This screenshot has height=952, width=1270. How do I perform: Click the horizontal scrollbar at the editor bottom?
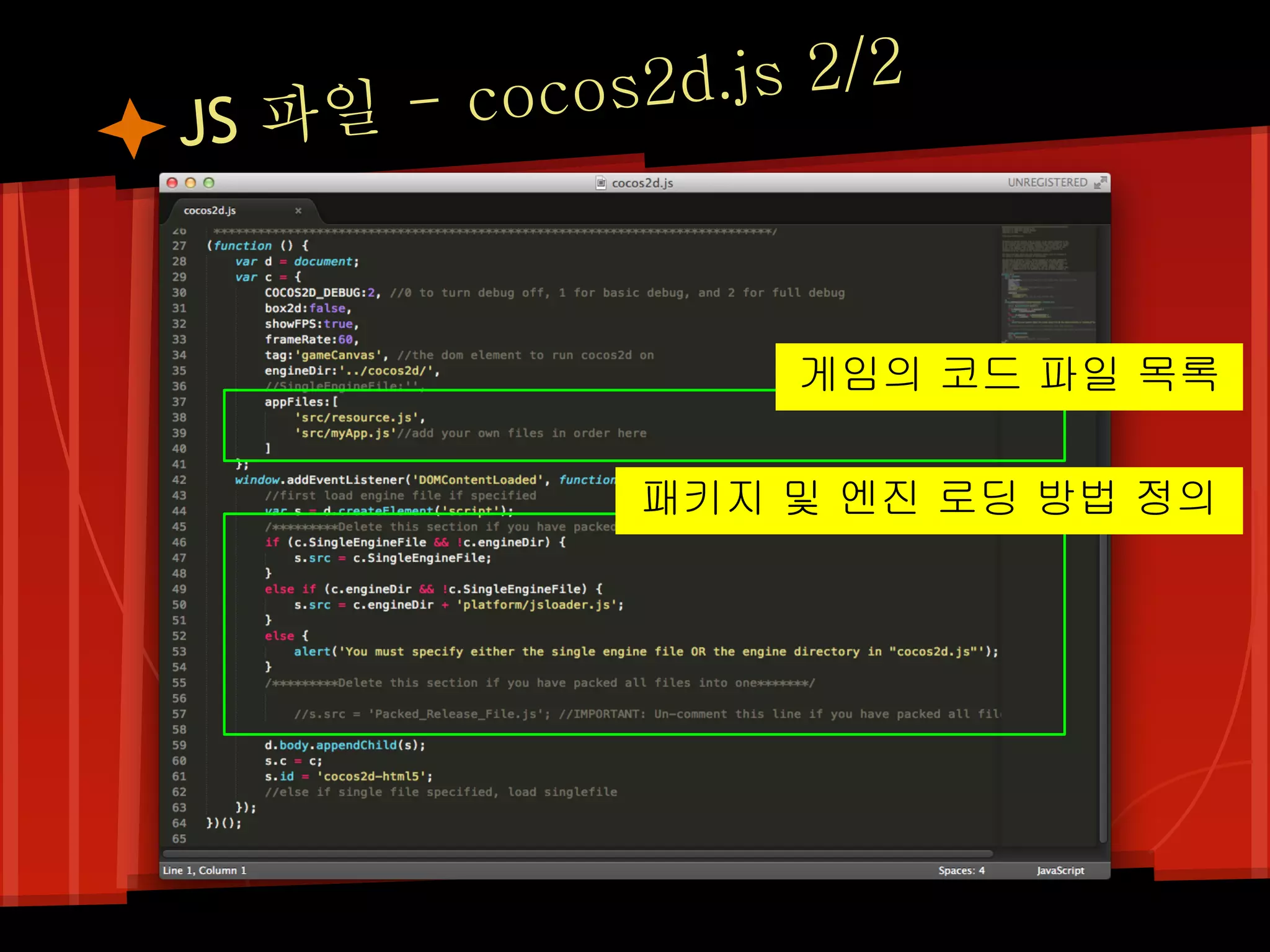(x=578, y=854)
